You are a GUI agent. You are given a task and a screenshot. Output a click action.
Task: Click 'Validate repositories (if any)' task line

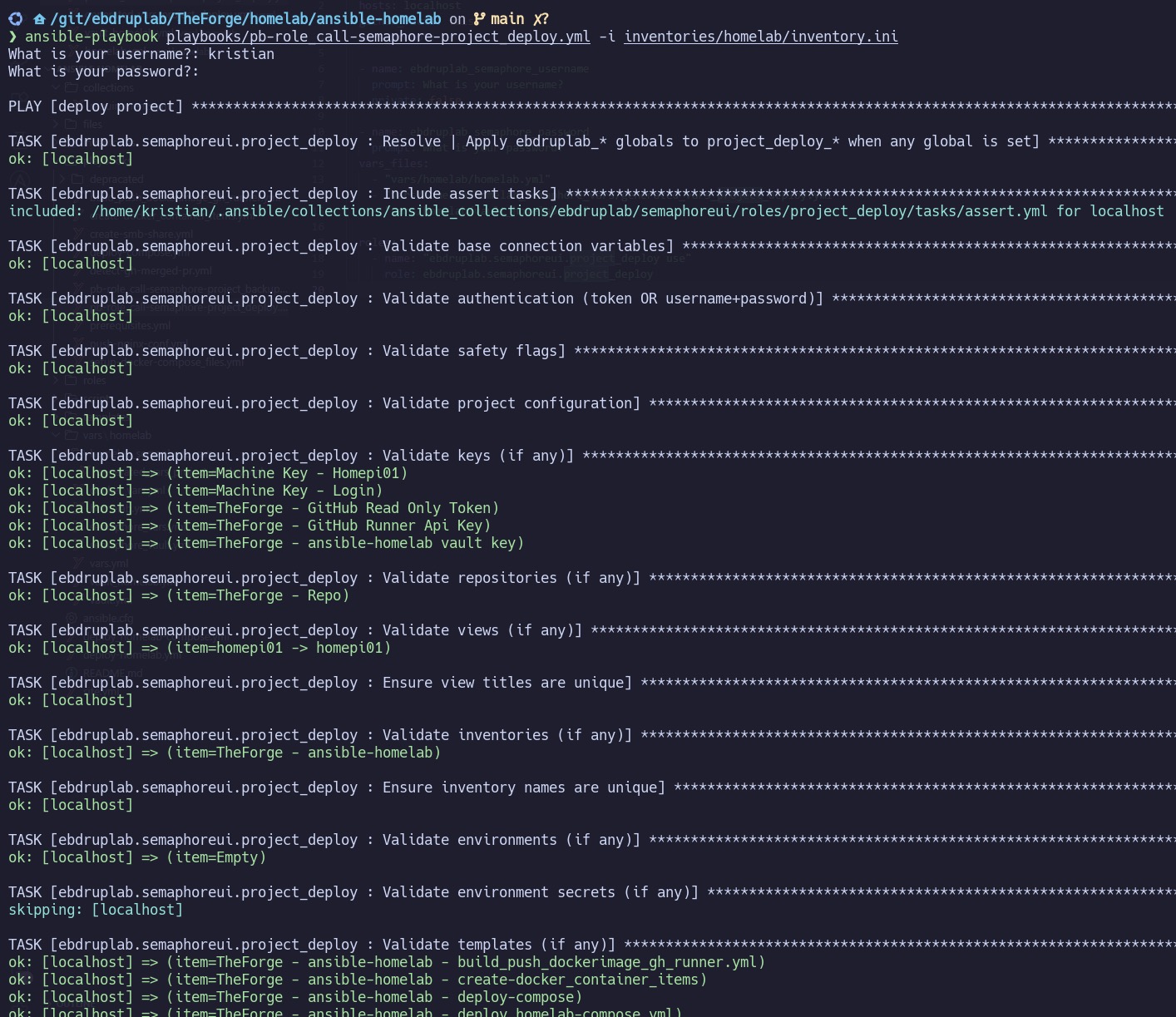click(592, 578)
